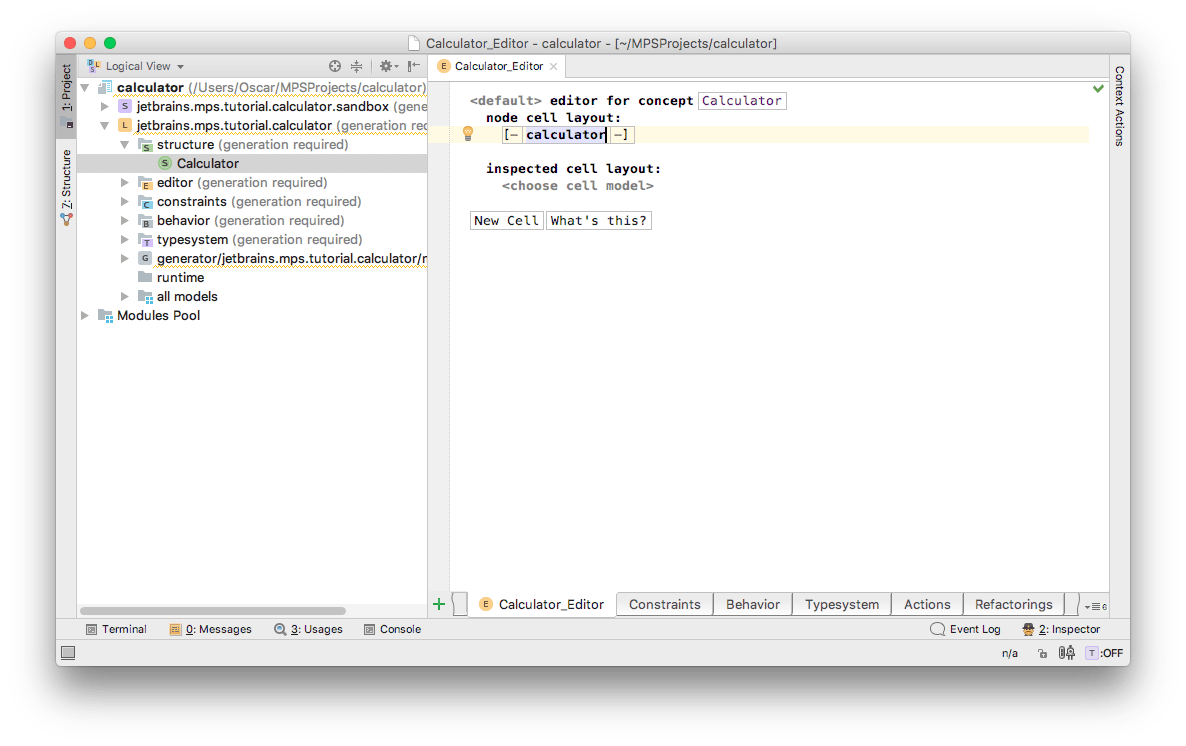Toggle the T:OFF type-checking indicator
The width and height of the screenshot is (1186, 746).
tap(1104, 653)
